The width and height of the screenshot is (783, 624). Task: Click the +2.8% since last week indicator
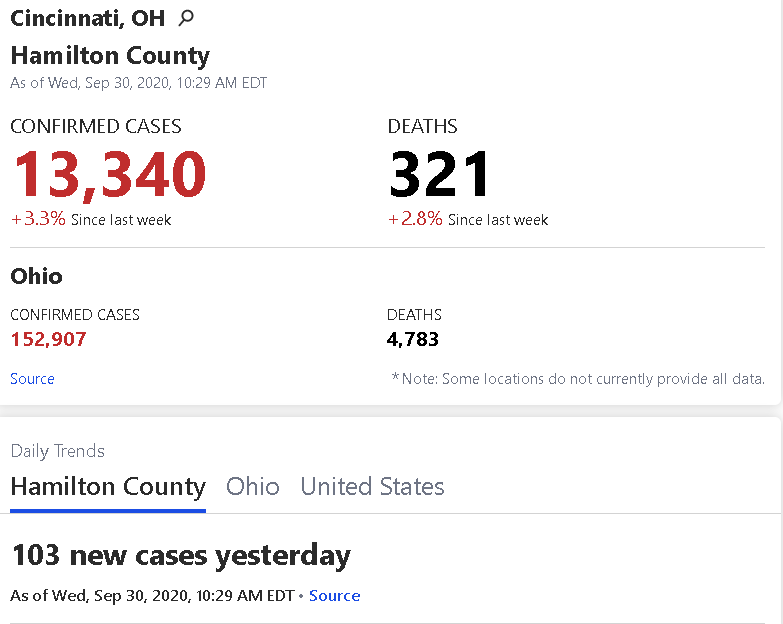tap(468, 219)
